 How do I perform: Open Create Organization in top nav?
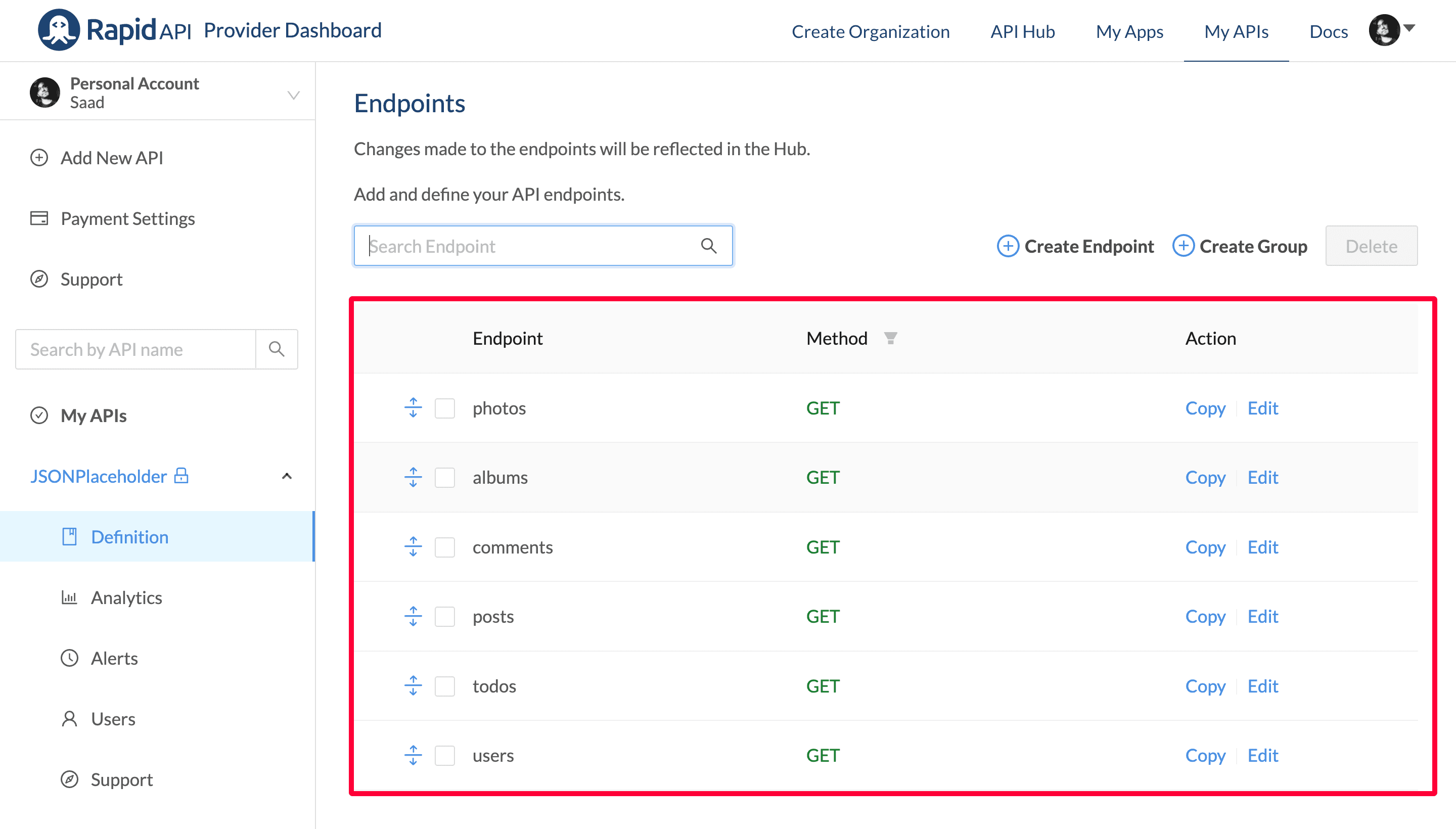pyautogui.click(x=871, y=31)
